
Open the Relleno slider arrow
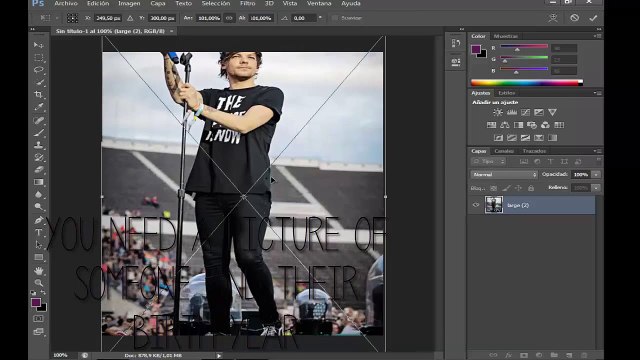(596, 188)
